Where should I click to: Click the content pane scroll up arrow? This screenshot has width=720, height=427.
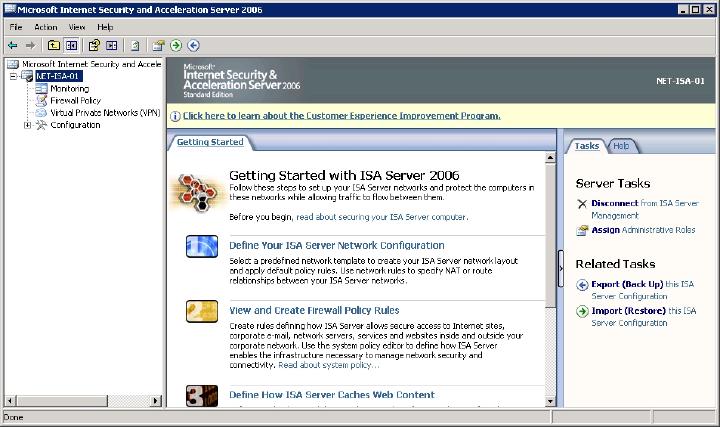tap(550, 157)
